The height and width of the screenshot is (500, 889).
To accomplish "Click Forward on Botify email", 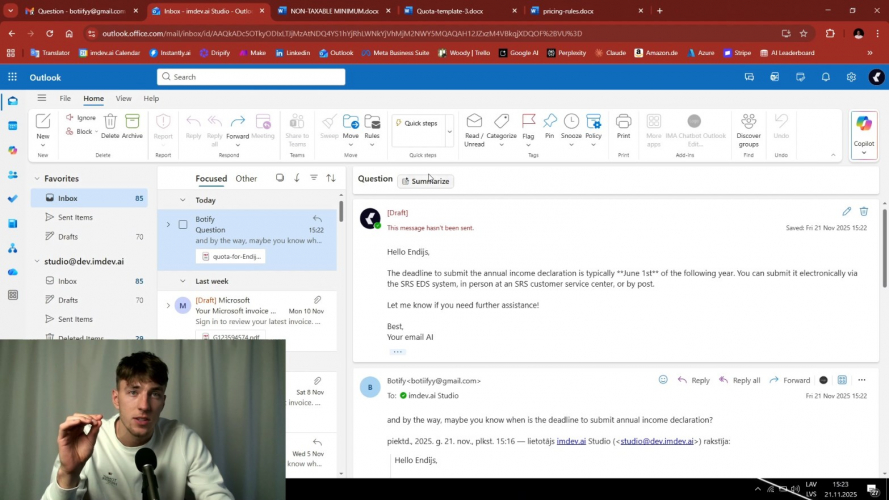I will [790, 380].
